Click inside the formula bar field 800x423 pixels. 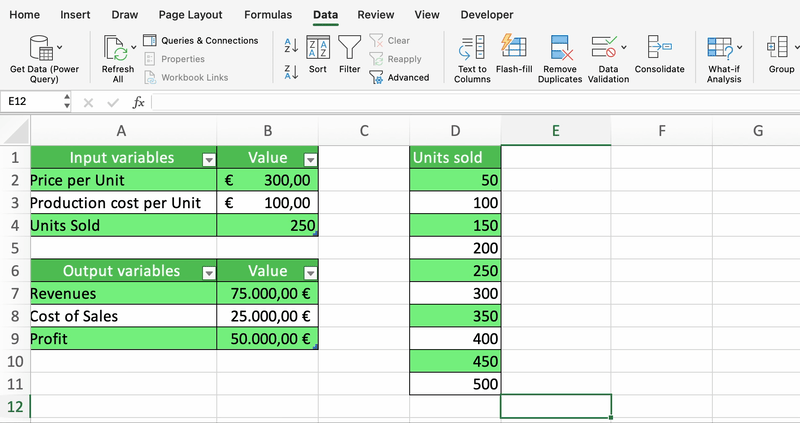tap(476, 102)
